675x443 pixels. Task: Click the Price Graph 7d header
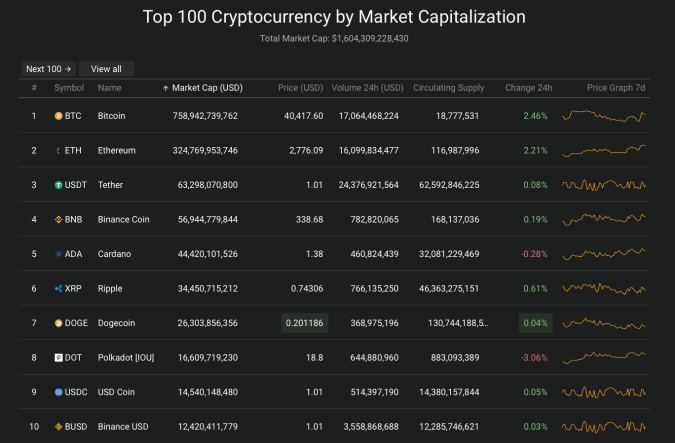click(616, 88)
